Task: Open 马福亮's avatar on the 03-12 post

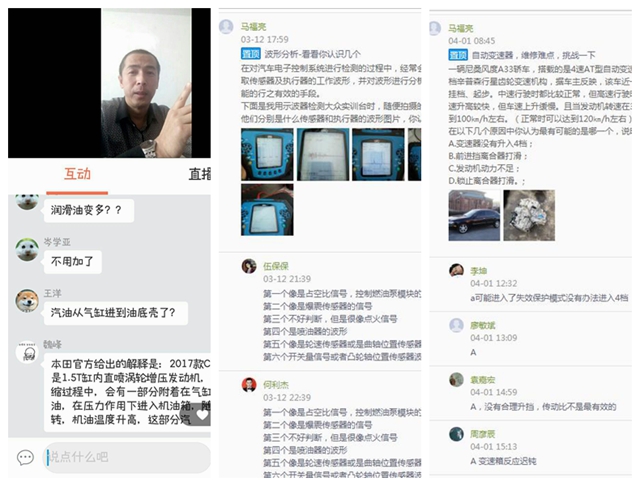Action: 226,27
